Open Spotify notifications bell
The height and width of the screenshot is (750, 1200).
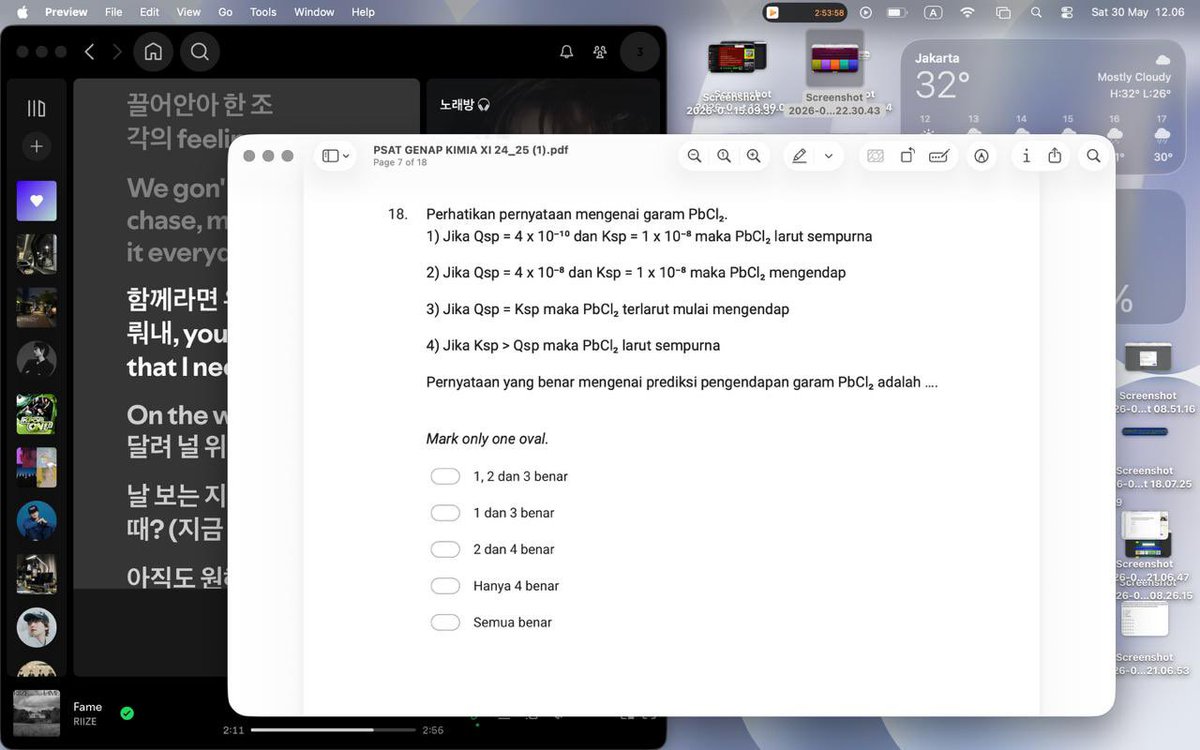click(567, 52)
